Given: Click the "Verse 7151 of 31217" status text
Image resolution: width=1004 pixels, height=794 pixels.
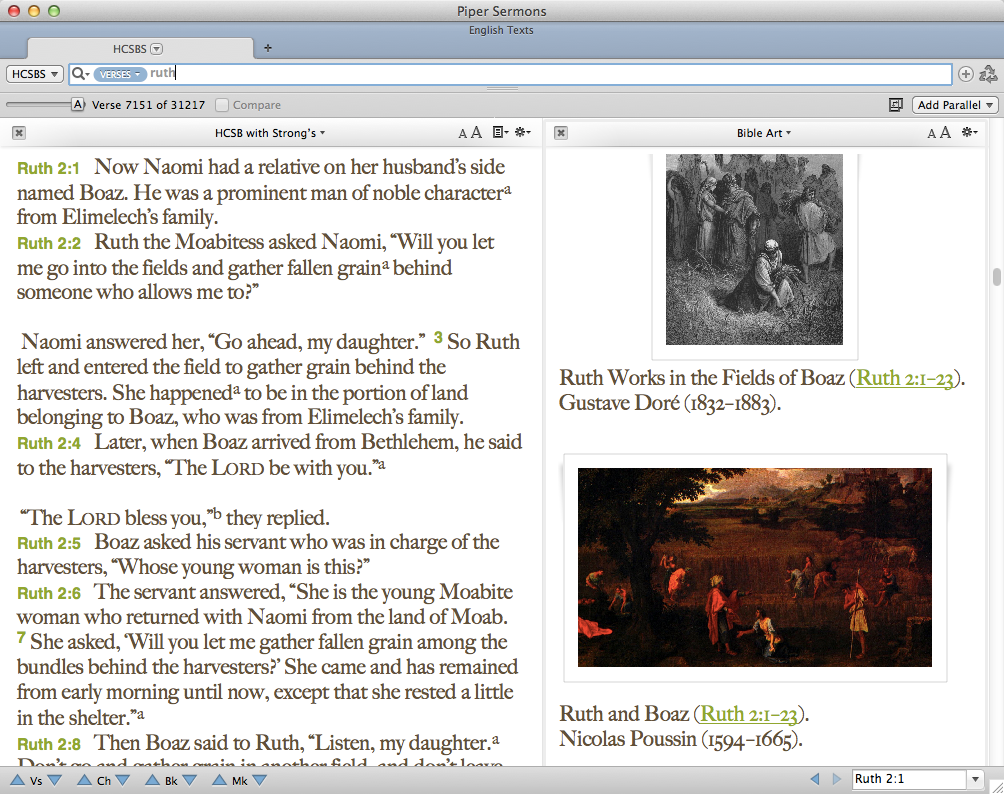Looking at the screenshot, I should pos(149,105).
